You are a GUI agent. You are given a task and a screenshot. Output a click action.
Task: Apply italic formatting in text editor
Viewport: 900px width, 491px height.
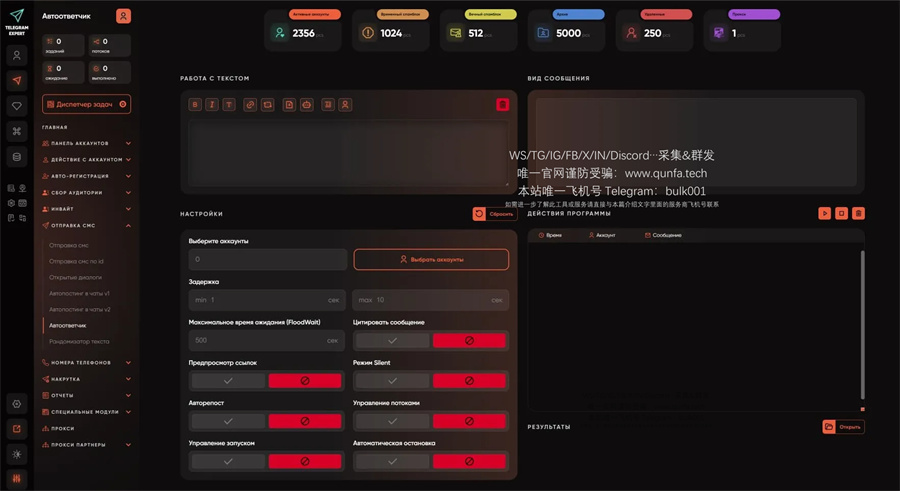pos(212,105)
